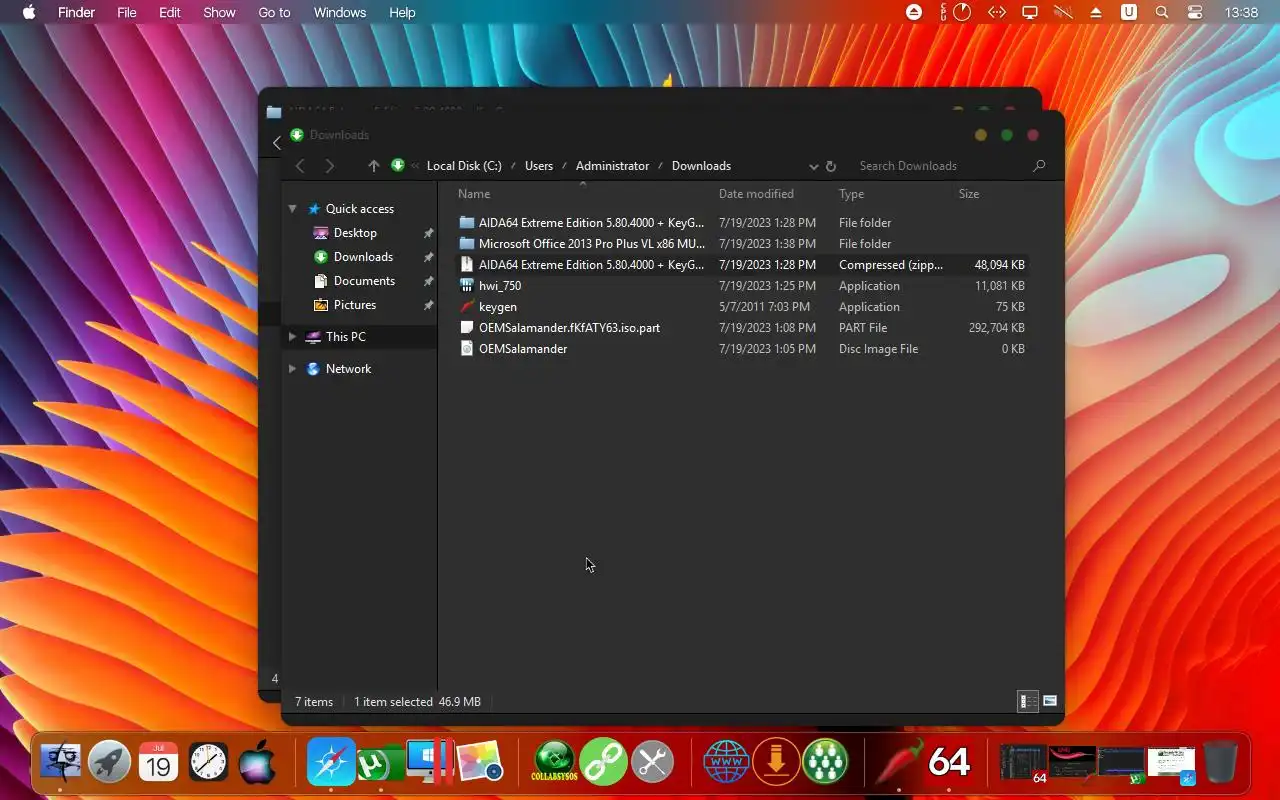
Task: Open the Clock icon in dock
Action: click(x=208, y=763)
